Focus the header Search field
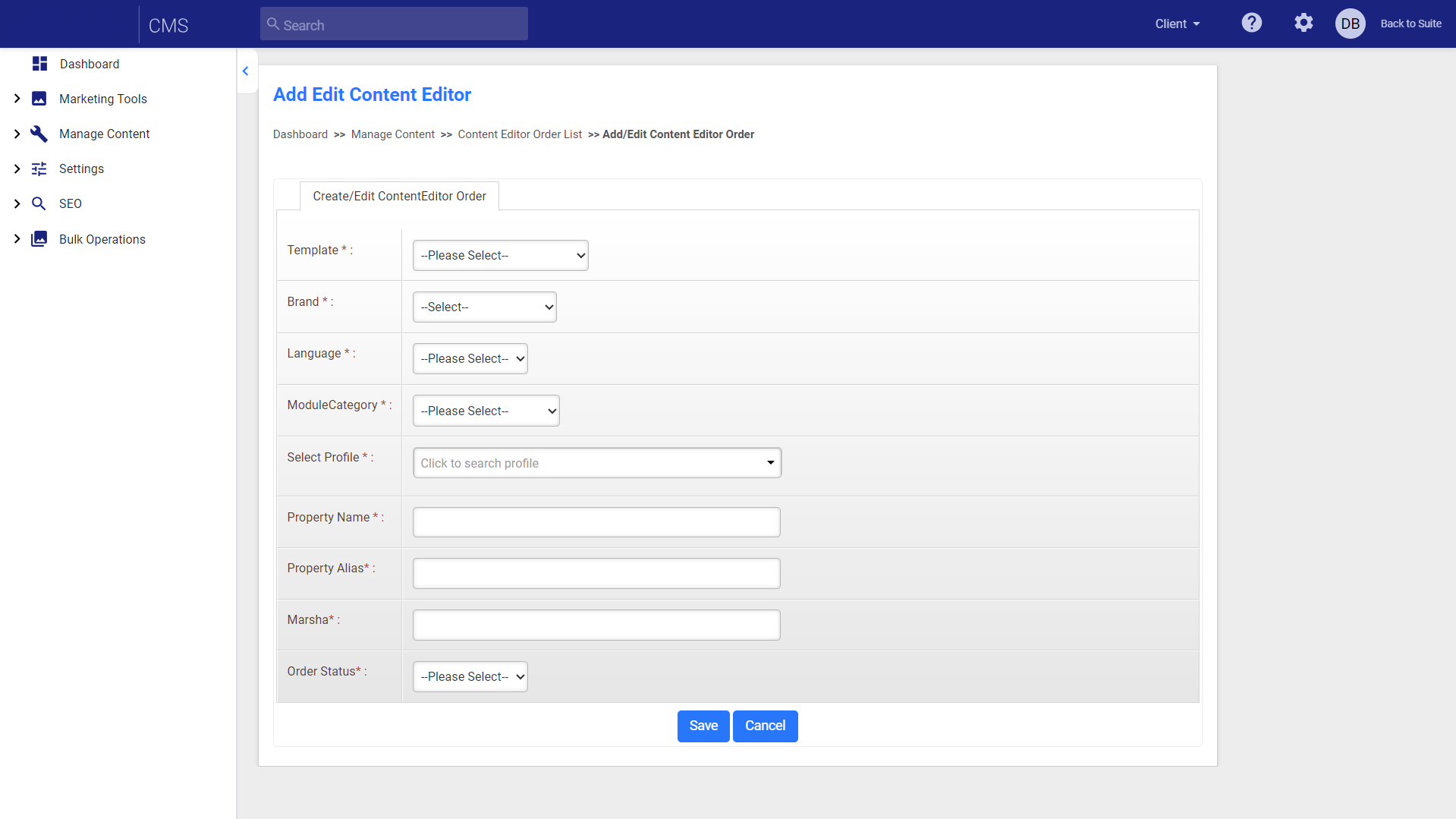Screen dimensions: 1456x819 tap(394, 24)
